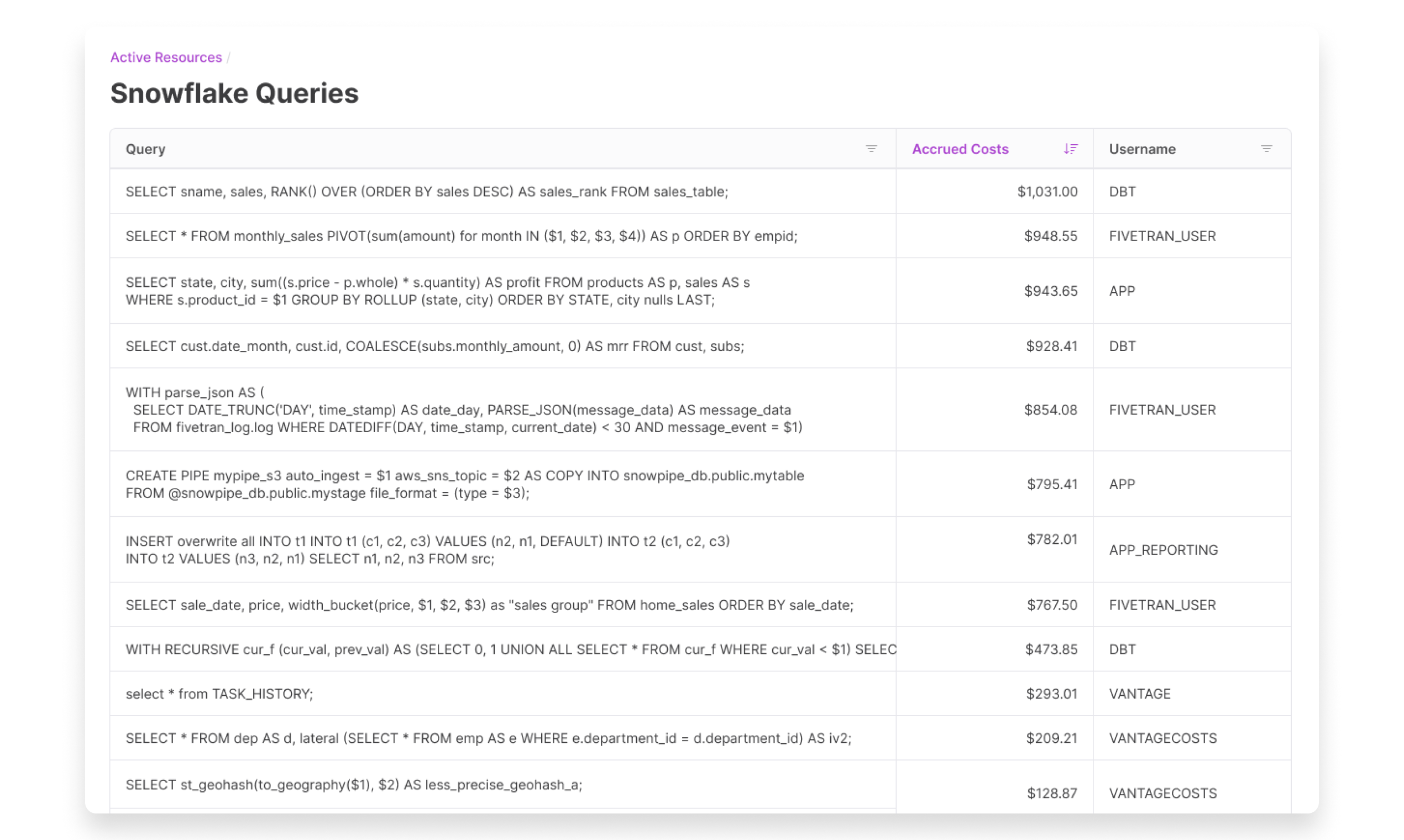The width and height of the screenshot is (1404, 840).
Task: Click FIVETRAN_USER in the $854.08 row
Action: 1162,410
